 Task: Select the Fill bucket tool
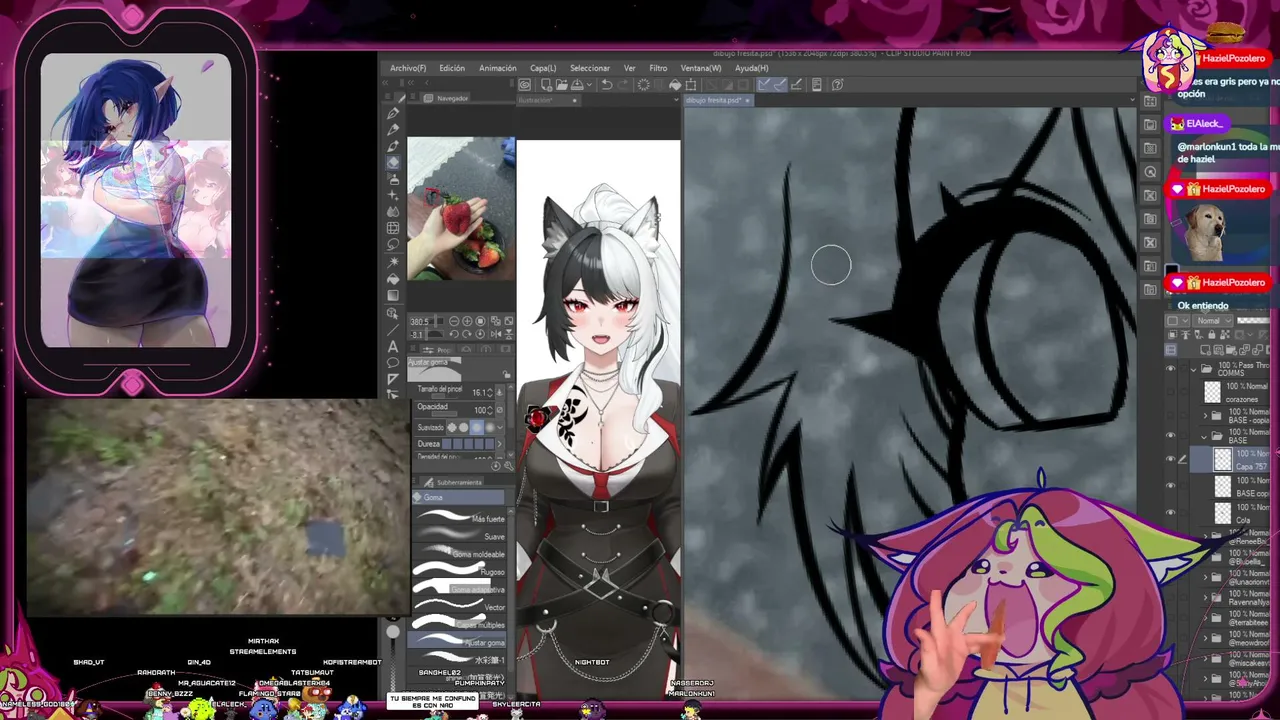(393, 278)
